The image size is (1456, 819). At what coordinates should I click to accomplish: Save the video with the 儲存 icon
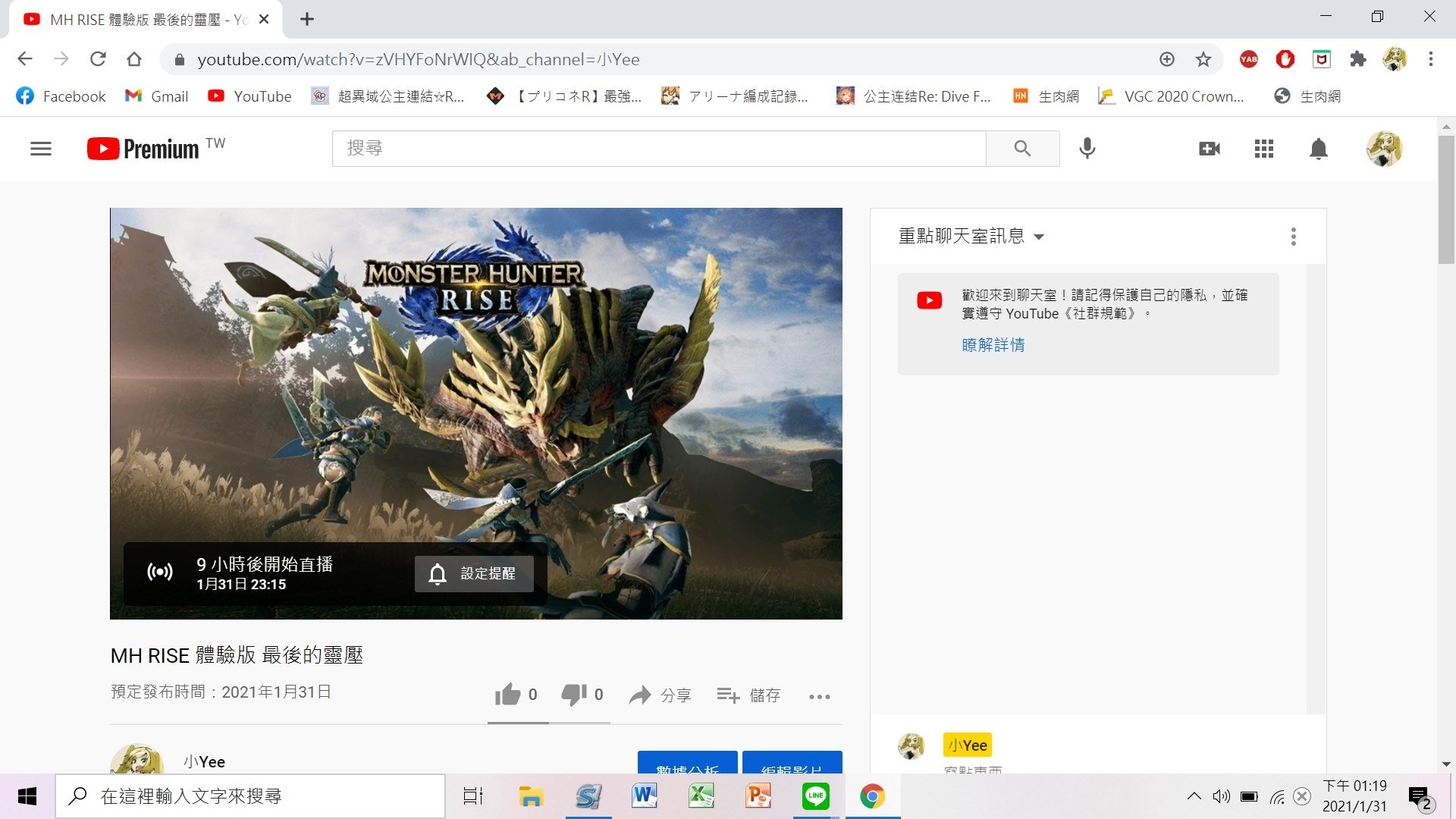click(x=749, y=695)
